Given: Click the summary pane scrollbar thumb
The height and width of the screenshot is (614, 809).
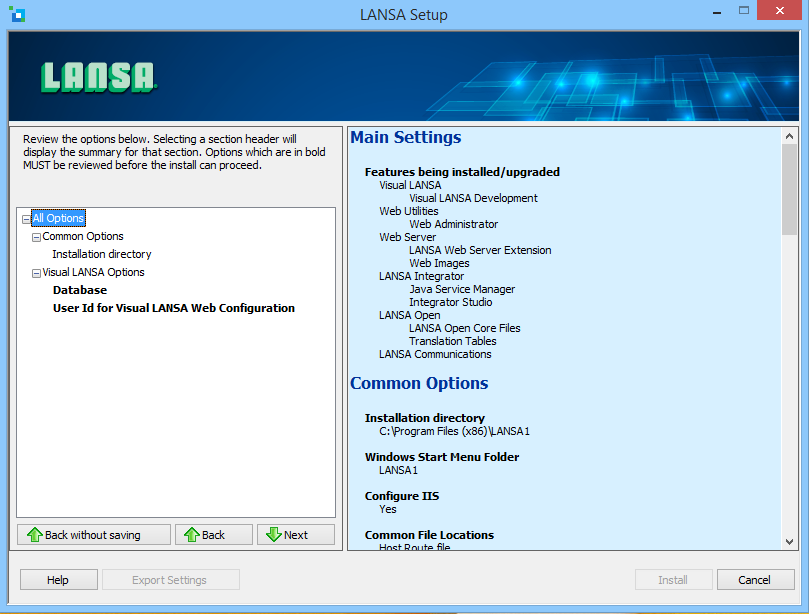Looking at the screenshot, I should (789, 189).
